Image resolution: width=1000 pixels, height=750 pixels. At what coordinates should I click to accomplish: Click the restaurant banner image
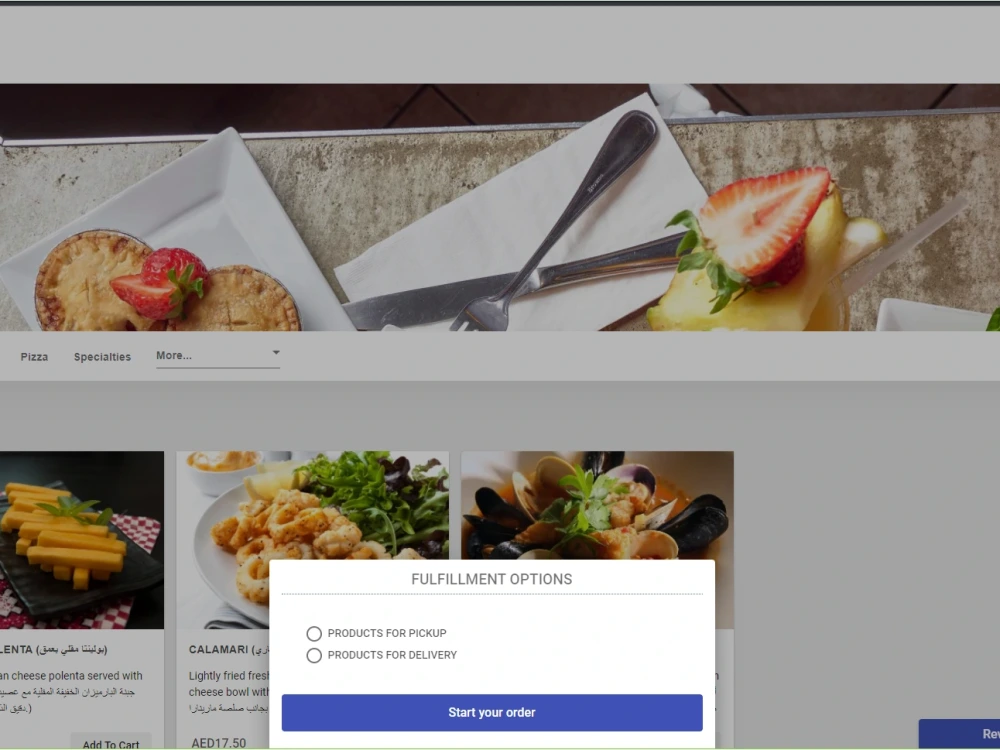[x=500, y=207]
